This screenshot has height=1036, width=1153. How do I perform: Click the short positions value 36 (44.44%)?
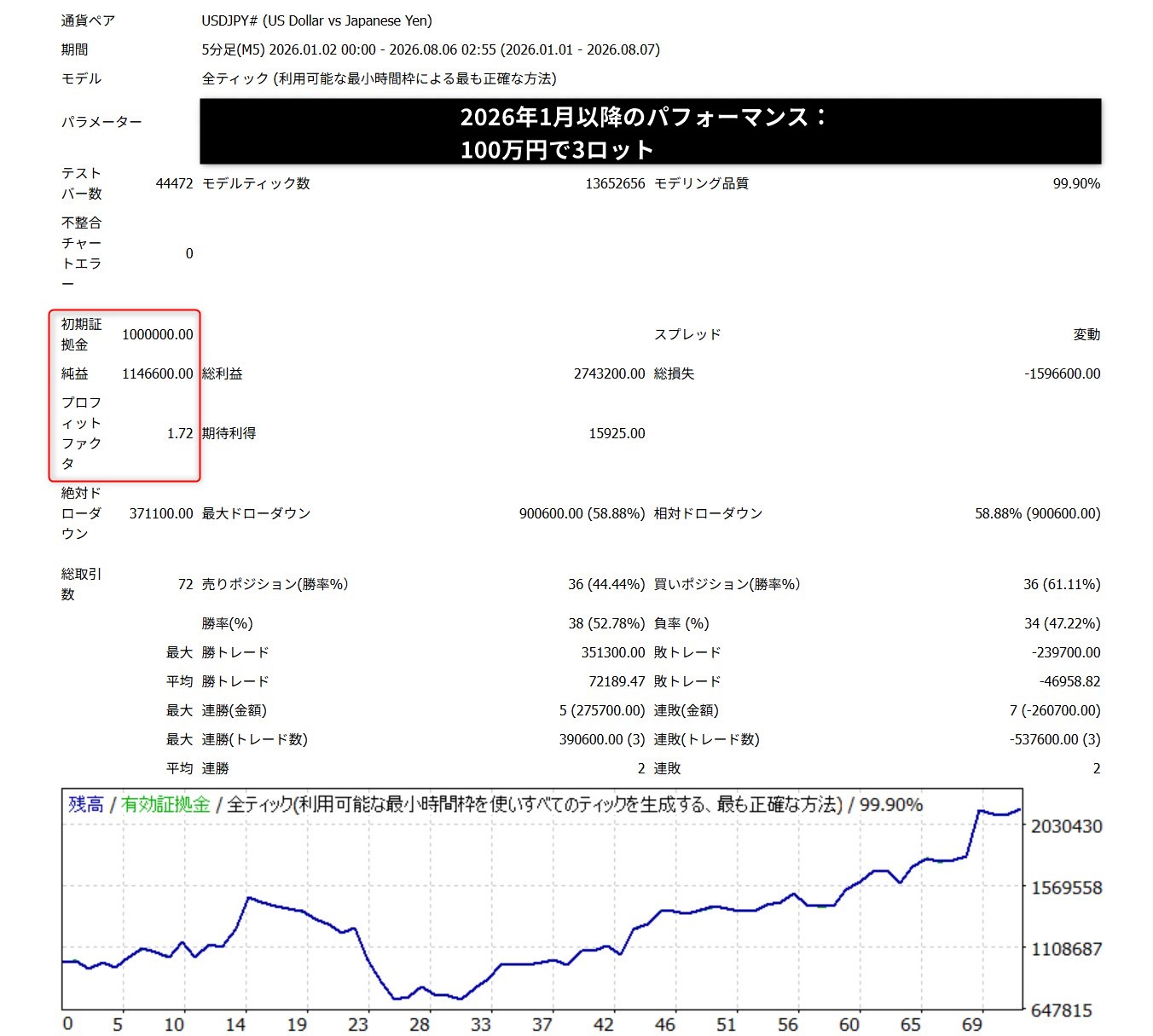point(606,584)
